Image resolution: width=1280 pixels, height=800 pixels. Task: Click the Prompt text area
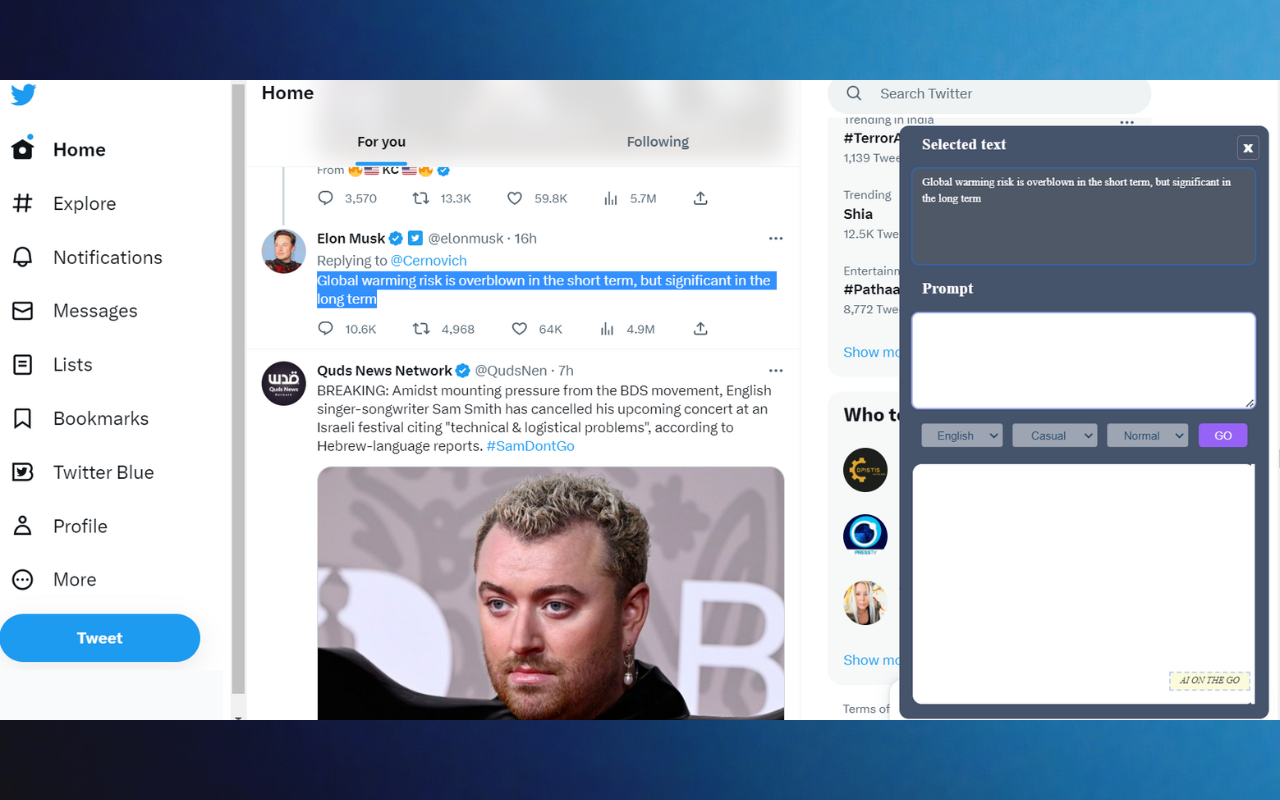coord(1083,360)
